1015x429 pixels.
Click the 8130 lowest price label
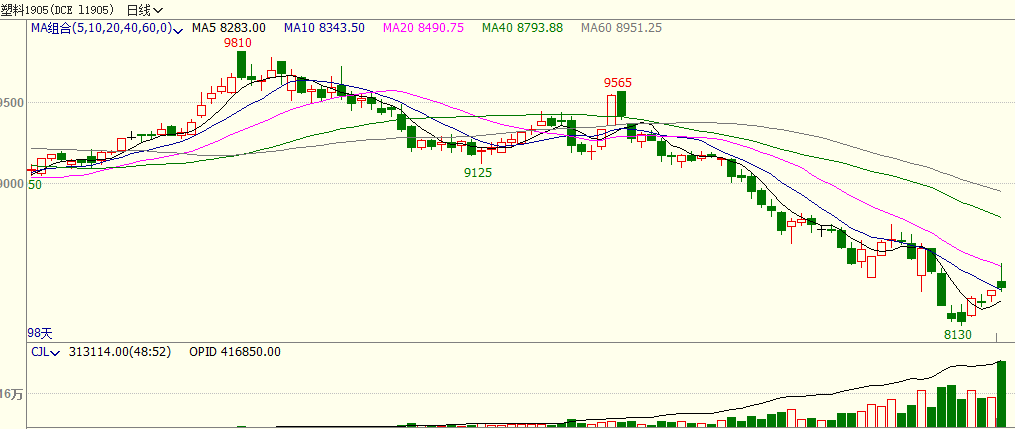click(958, 335)
